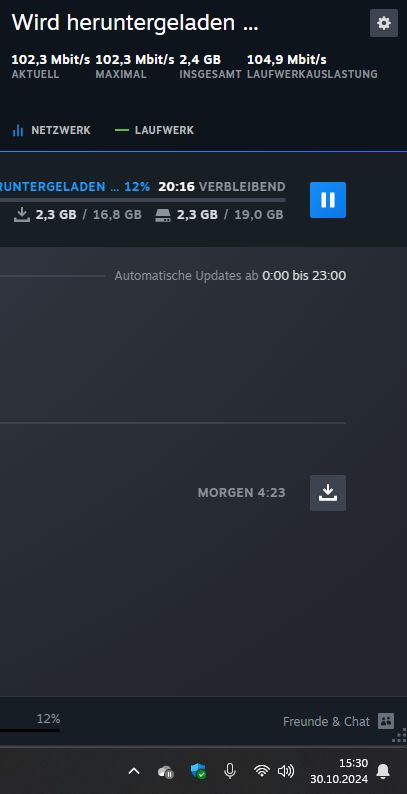
Task: Click the microphone tray icon
Action: (230, 771)
